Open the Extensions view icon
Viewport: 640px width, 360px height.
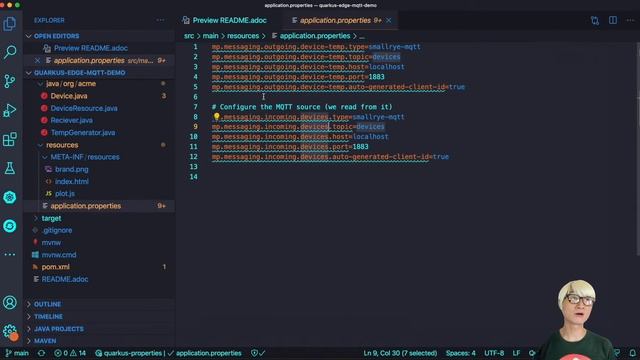10,139
